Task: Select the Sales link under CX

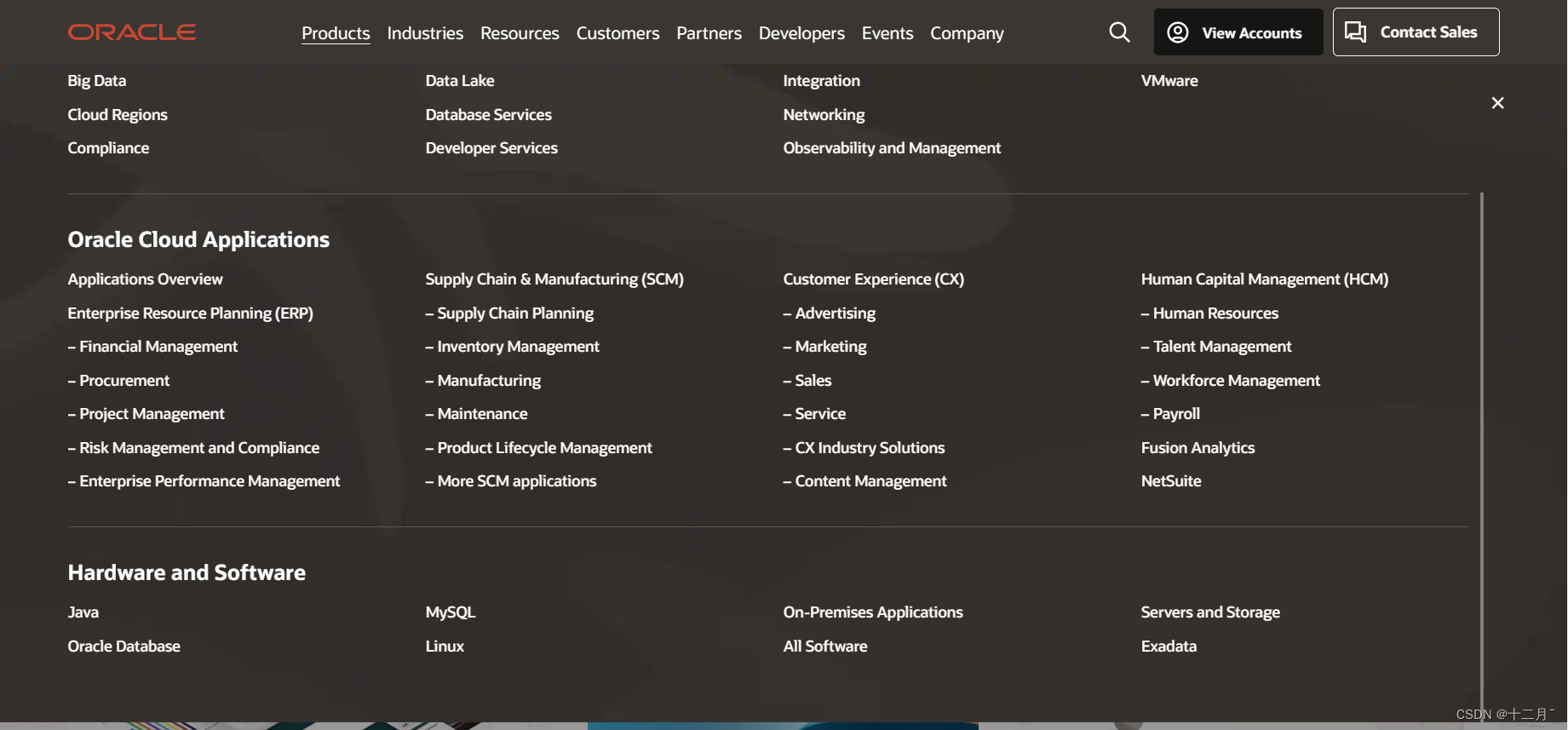Action: click(x=807, y=381)
